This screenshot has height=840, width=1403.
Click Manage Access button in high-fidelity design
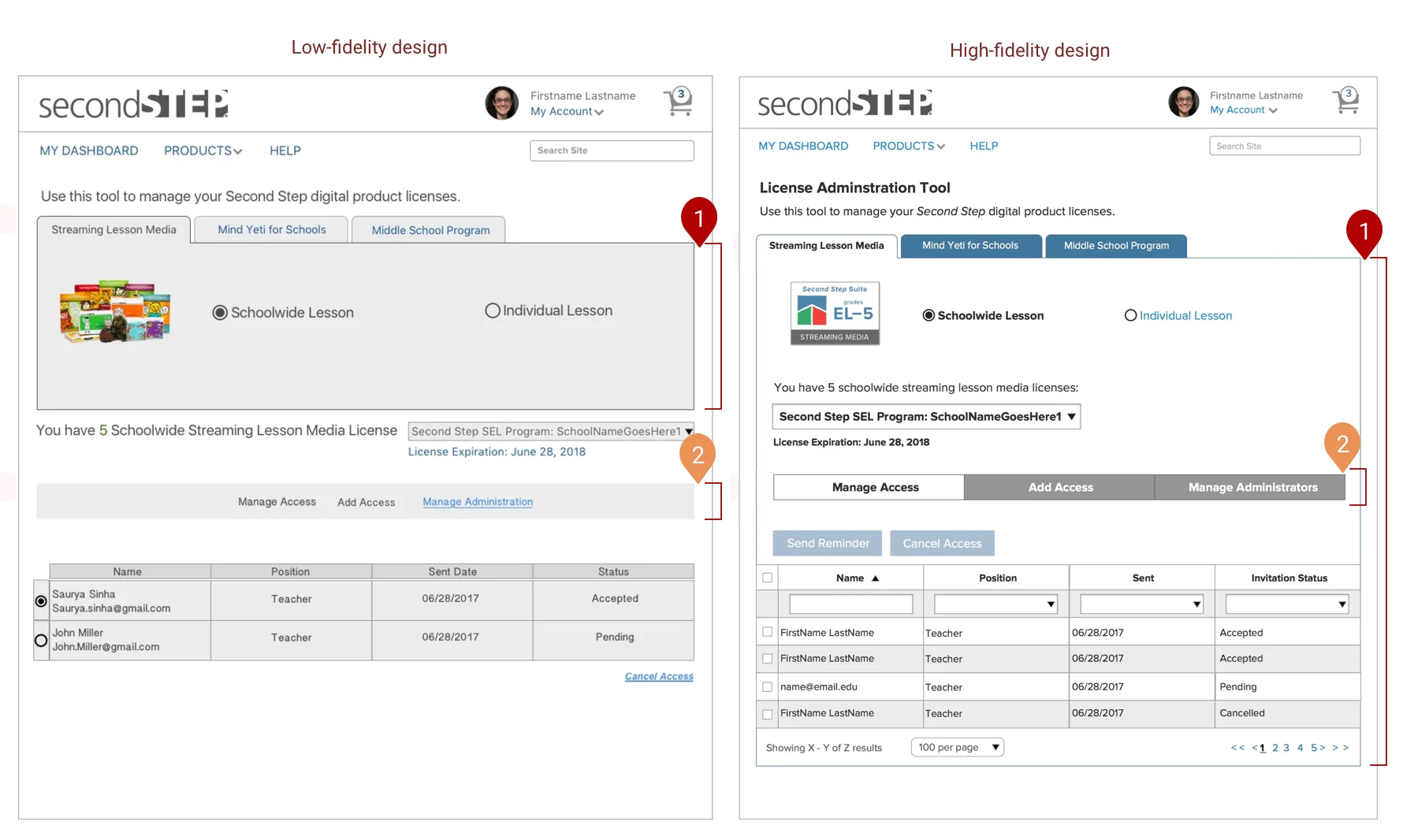pos(869,487)
